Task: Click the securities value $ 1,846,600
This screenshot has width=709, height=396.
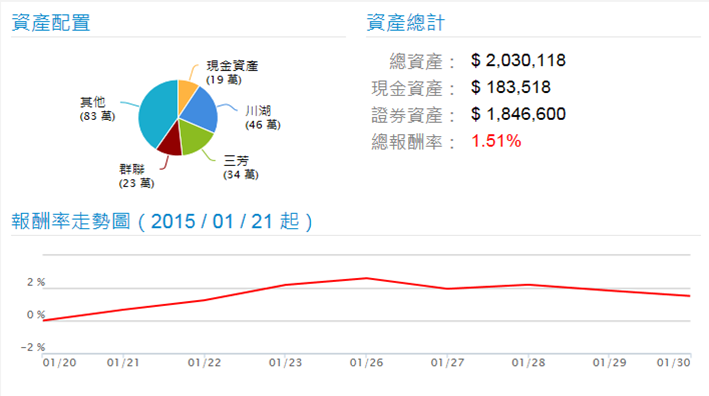Action: click(518, 114)
